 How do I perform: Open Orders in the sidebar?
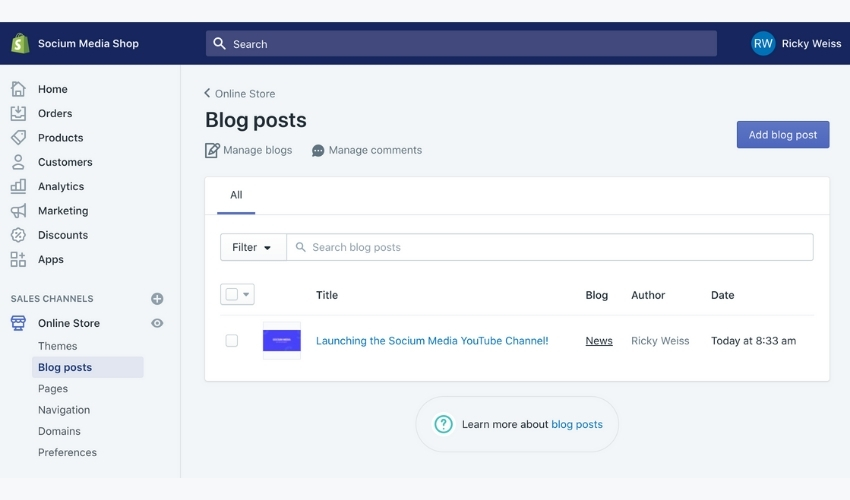(x=55, y=113)
